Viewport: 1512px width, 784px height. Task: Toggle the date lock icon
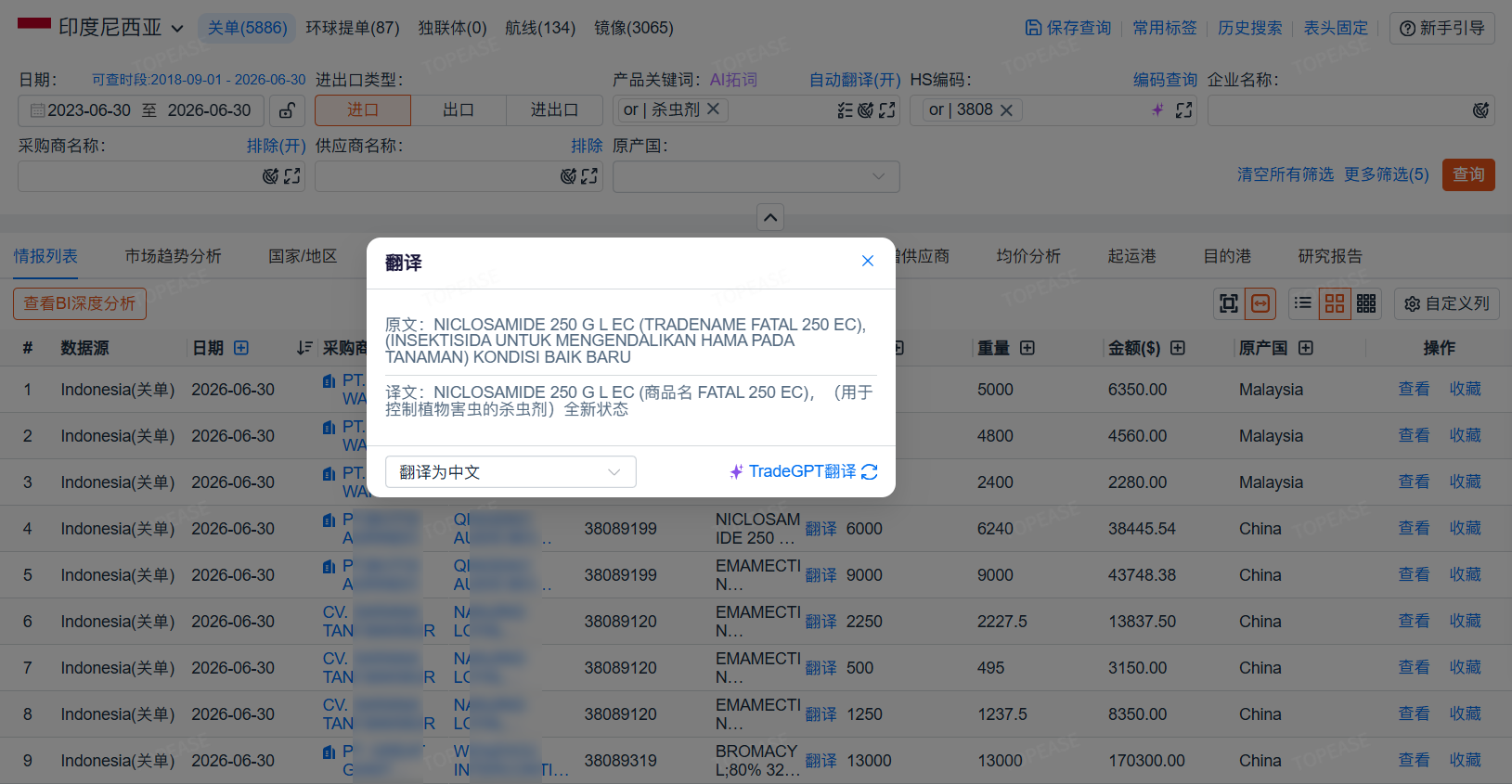288,110
